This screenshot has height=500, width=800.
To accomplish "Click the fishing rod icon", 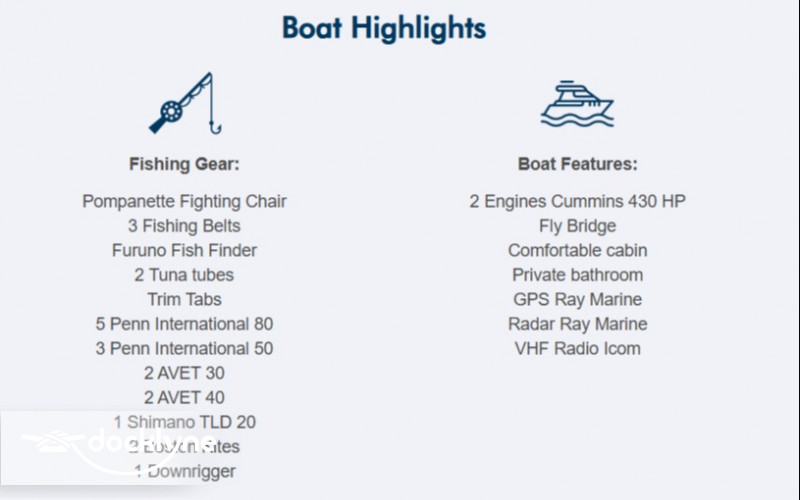I will [184, 103].
